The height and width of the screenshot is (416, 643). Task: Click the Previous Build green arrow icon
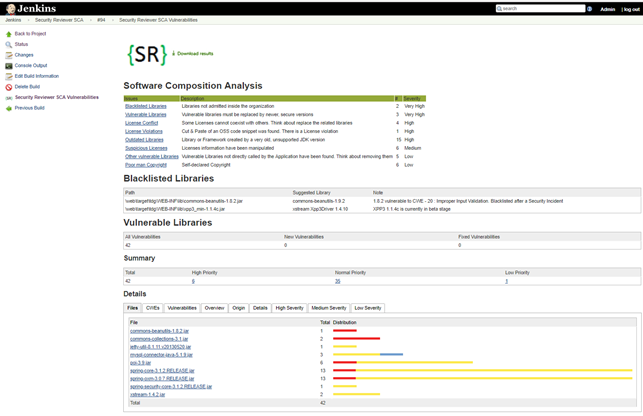[x=9, y=108]
